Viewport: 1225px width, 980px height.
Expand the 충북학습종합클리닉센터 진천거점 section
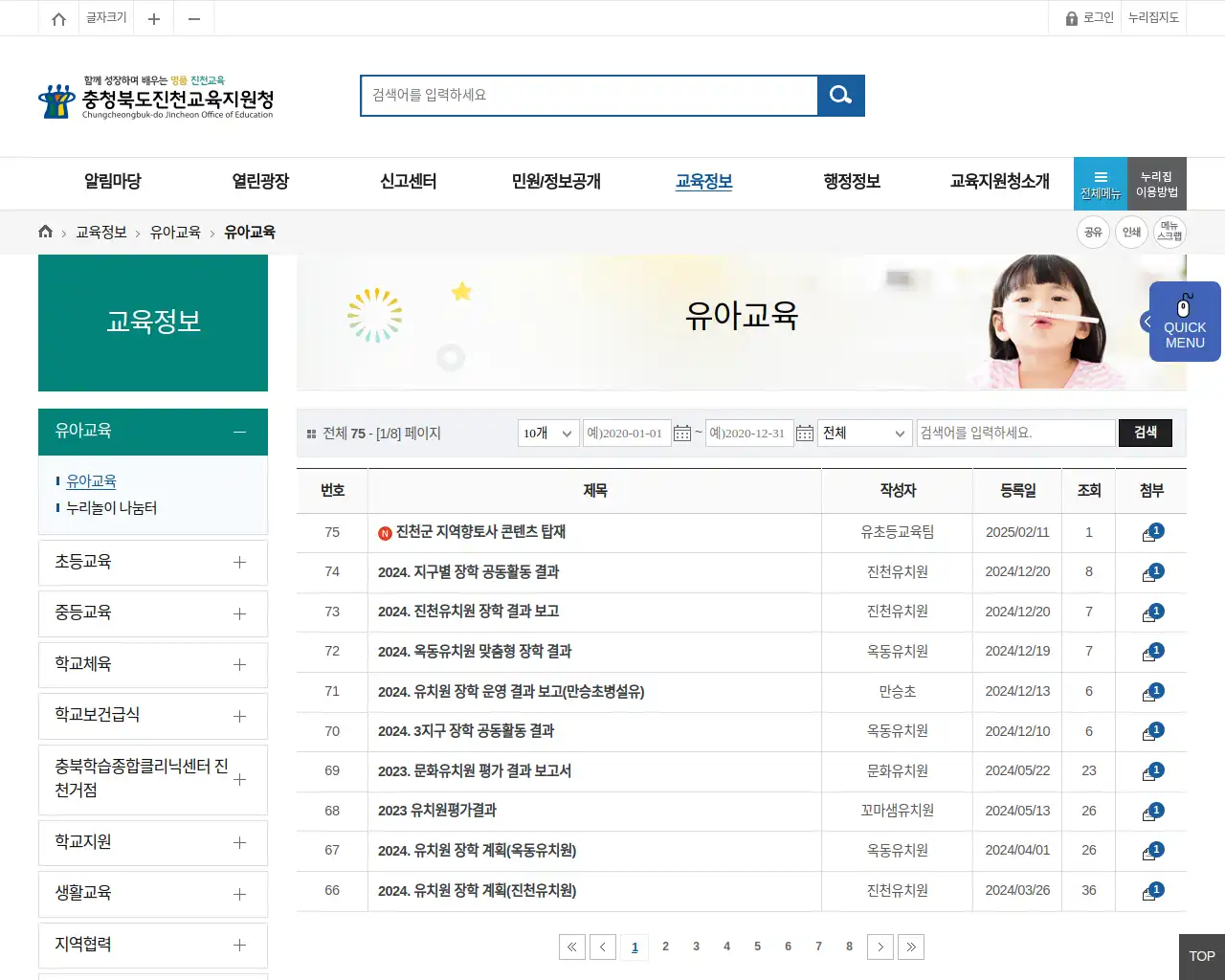click(x=239, y=779)
